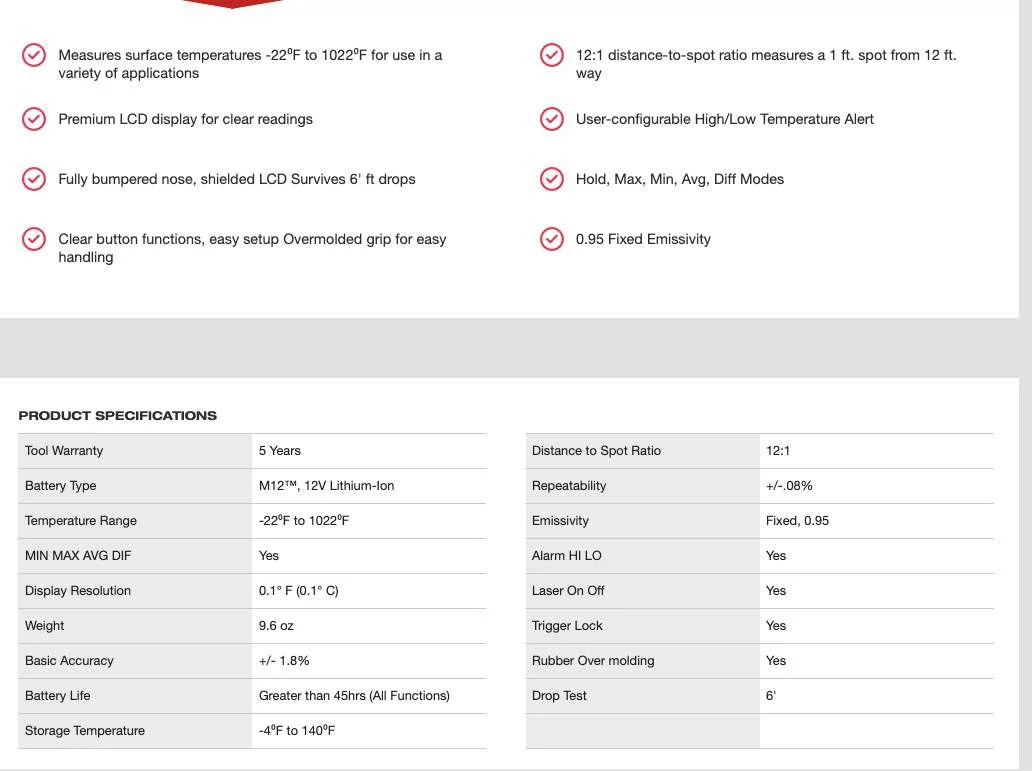Click checkmark icon beside Hold, Max, Min modes

[552, 179]
